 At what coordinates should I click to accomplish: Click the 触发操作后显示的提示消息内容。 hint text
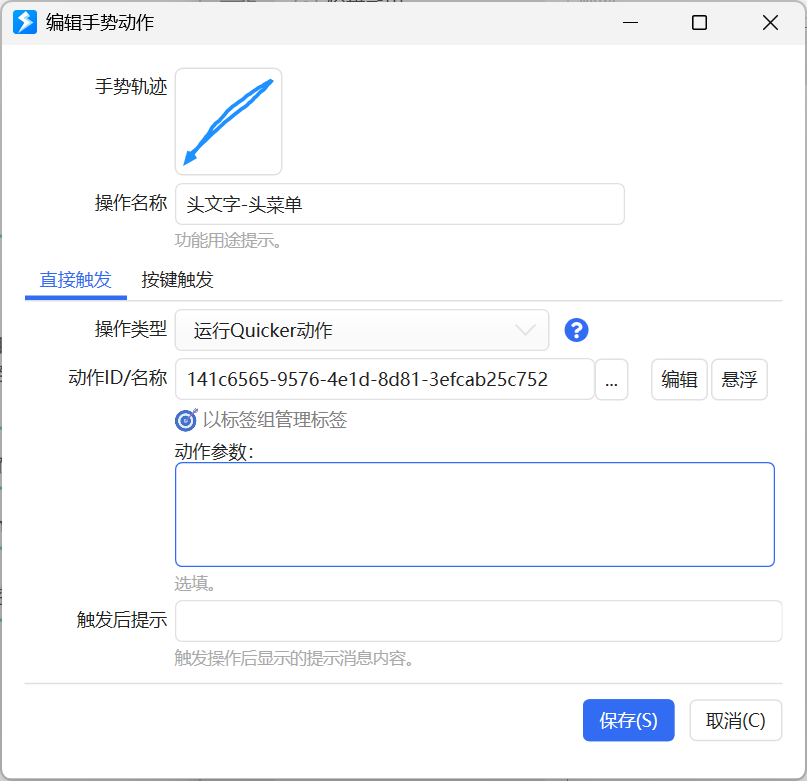294,658
